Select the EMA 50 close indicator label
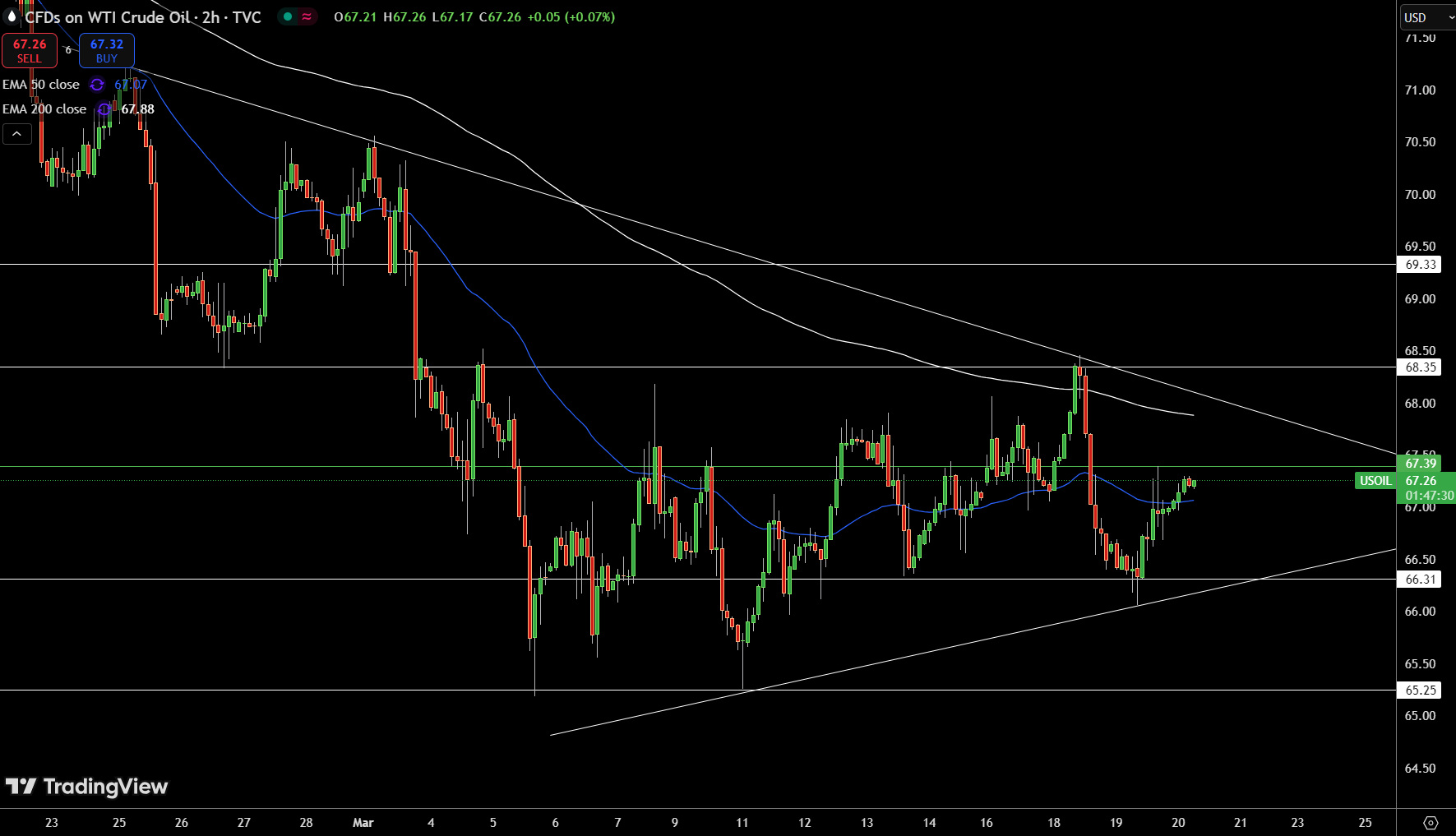The image size is (1456, 836). (x=41, y=85)
